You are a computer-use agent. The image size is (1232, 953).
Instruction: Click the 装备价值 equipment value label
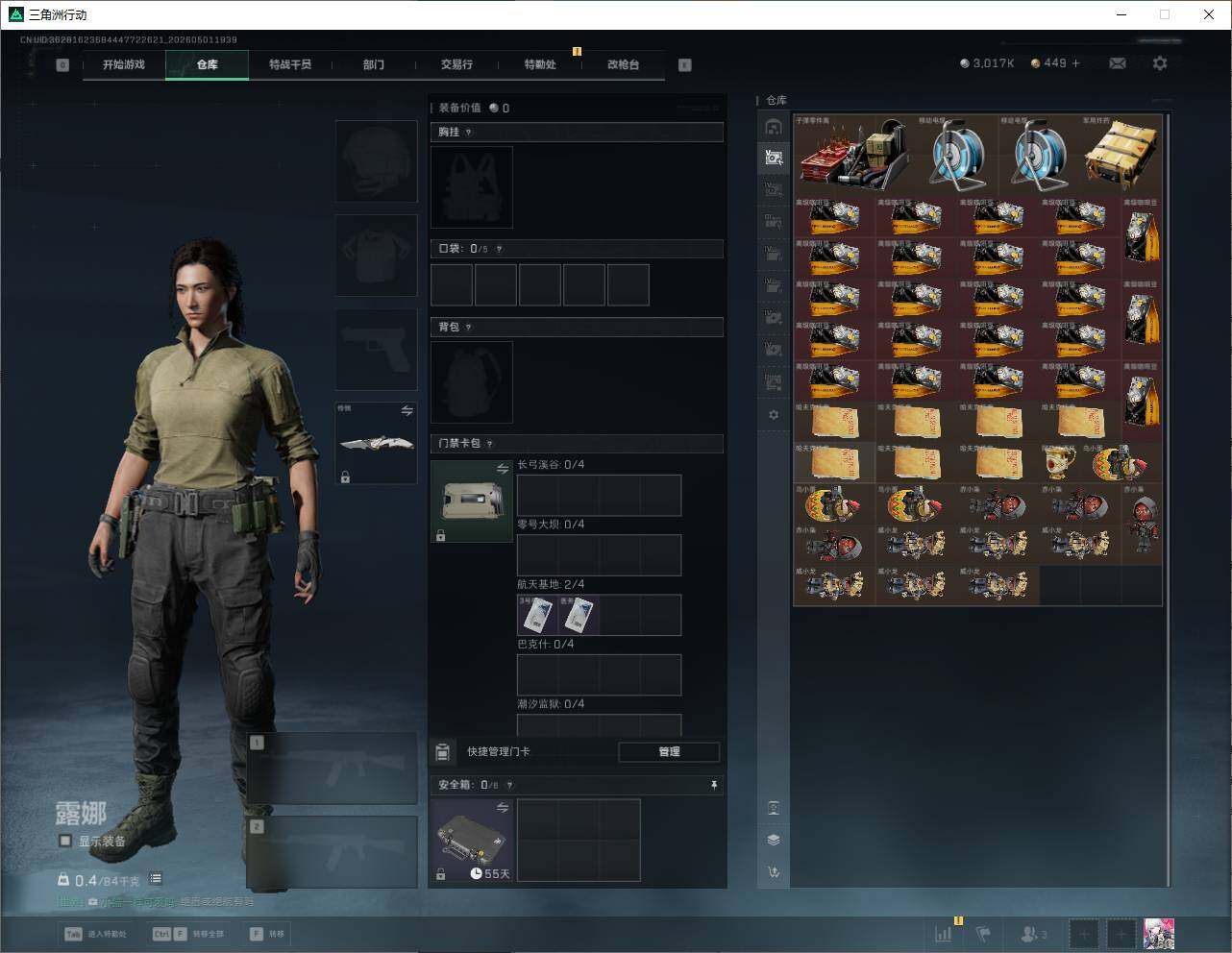tap(460, 109)
